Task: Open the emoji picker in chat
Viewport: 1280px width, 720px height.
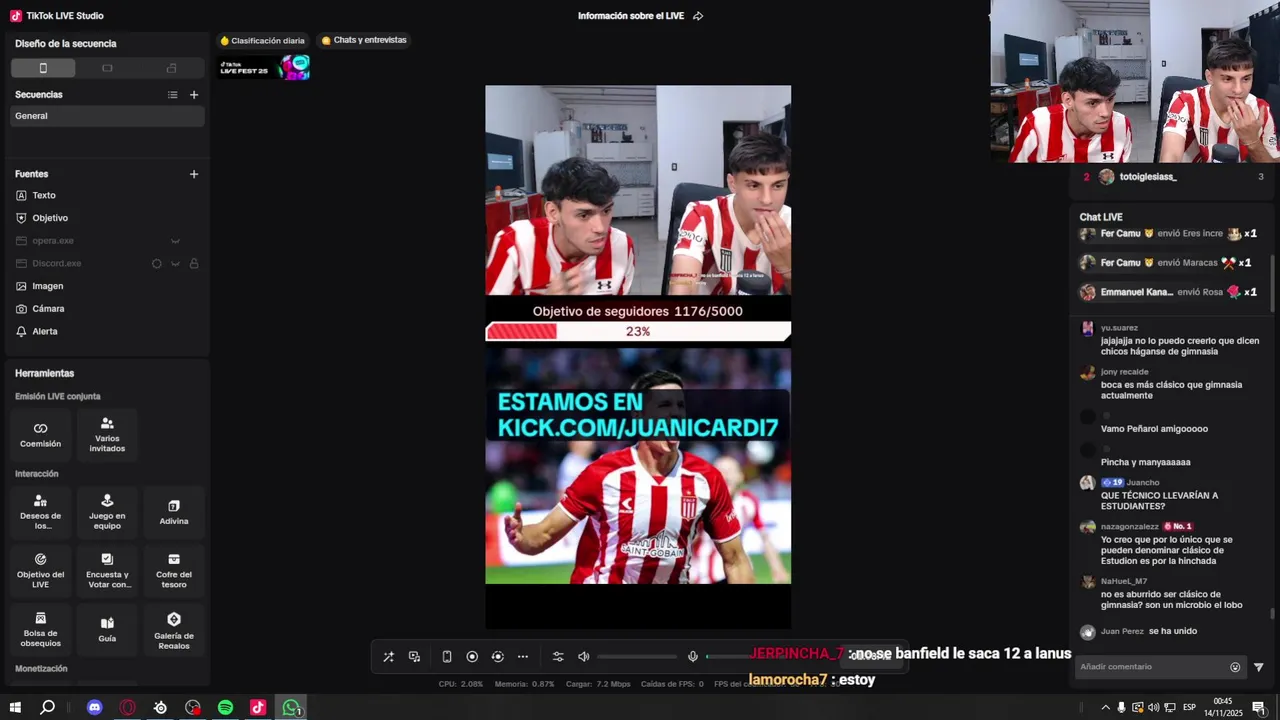Action: [1235, 667]
